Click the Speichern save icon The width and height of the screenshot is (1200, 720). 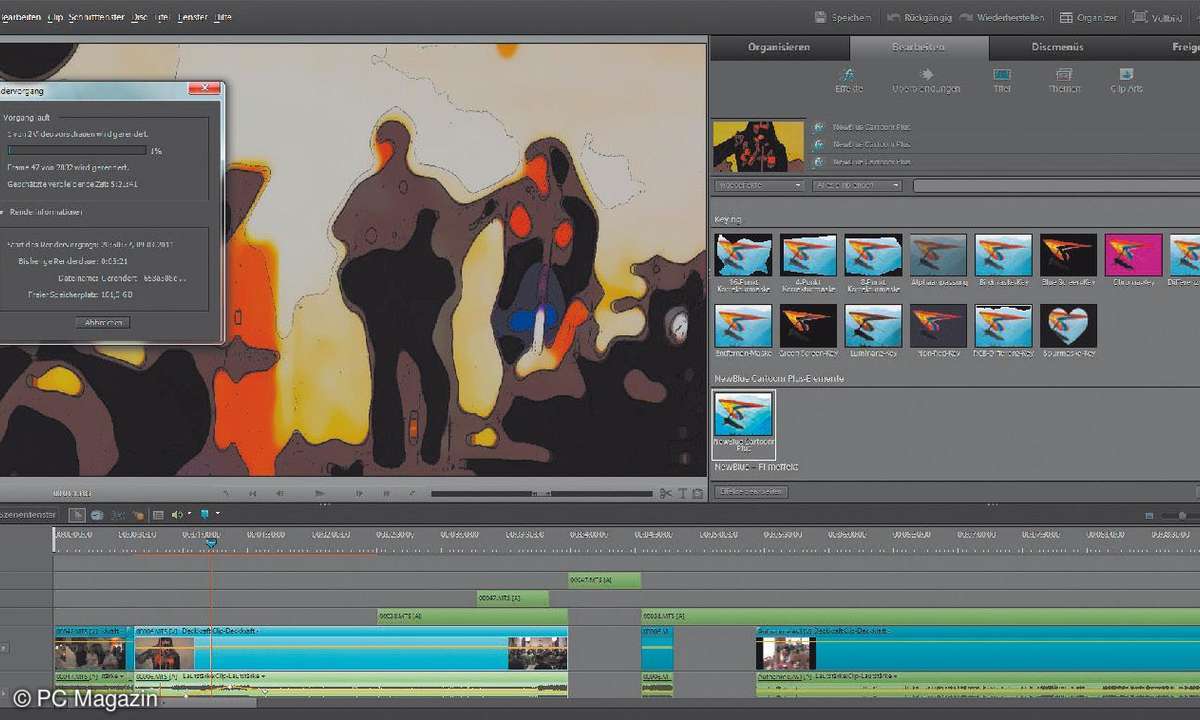tap(821, 17)
